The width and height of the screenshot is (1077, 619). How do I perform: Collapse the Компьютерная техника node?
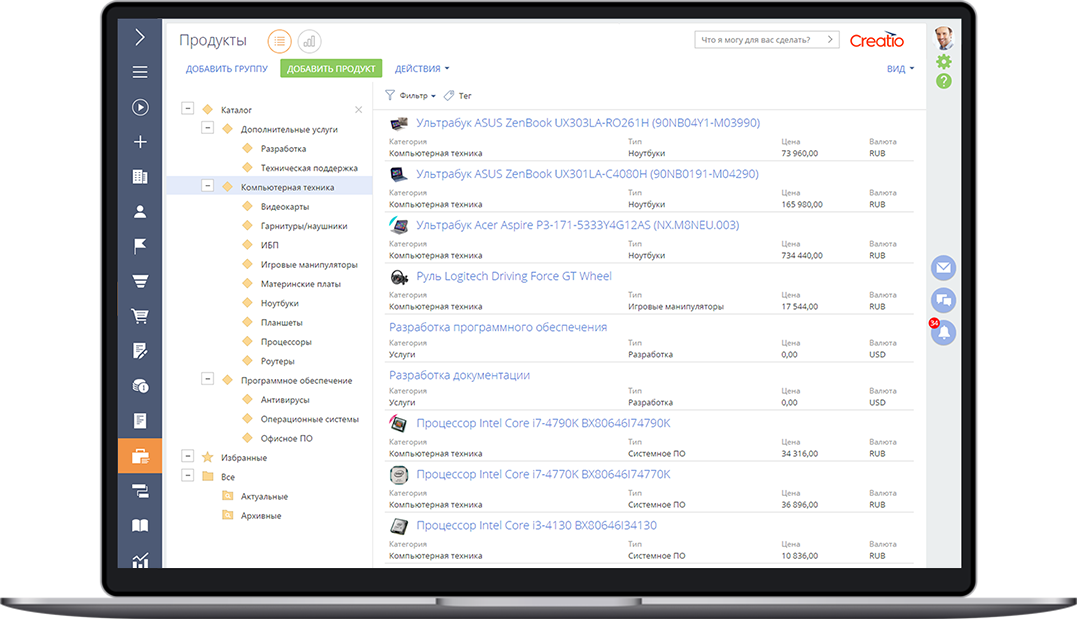point(207,185)
